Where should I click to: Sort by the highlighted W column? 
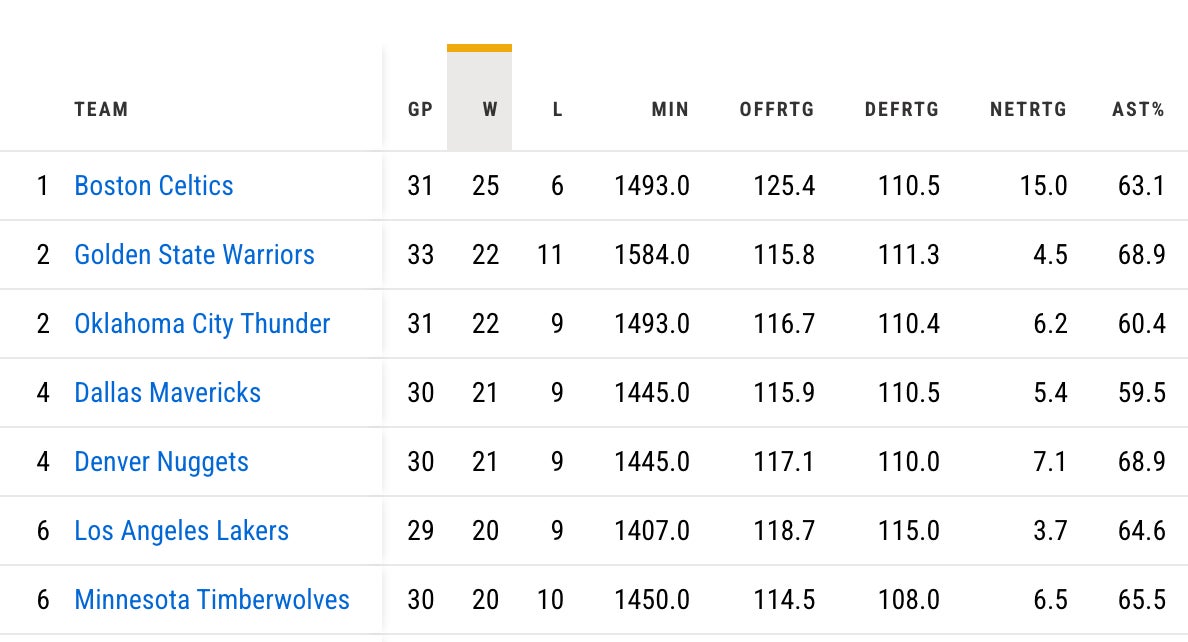tap(489, 110)
